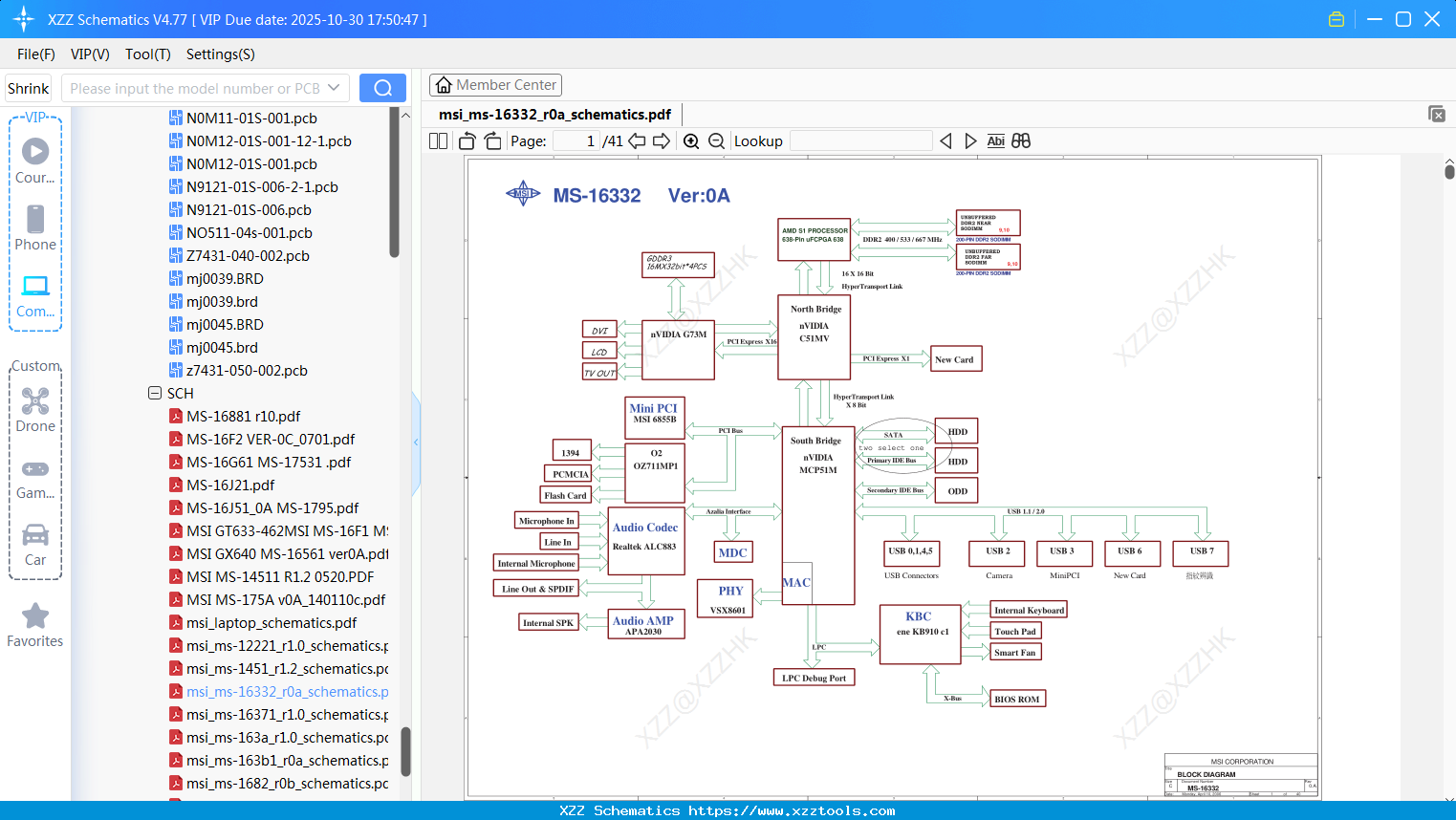Click the PDF viewer vertical scrollbar thumb
Viewport: 1456px width, 820px height.
[1449, 171]
